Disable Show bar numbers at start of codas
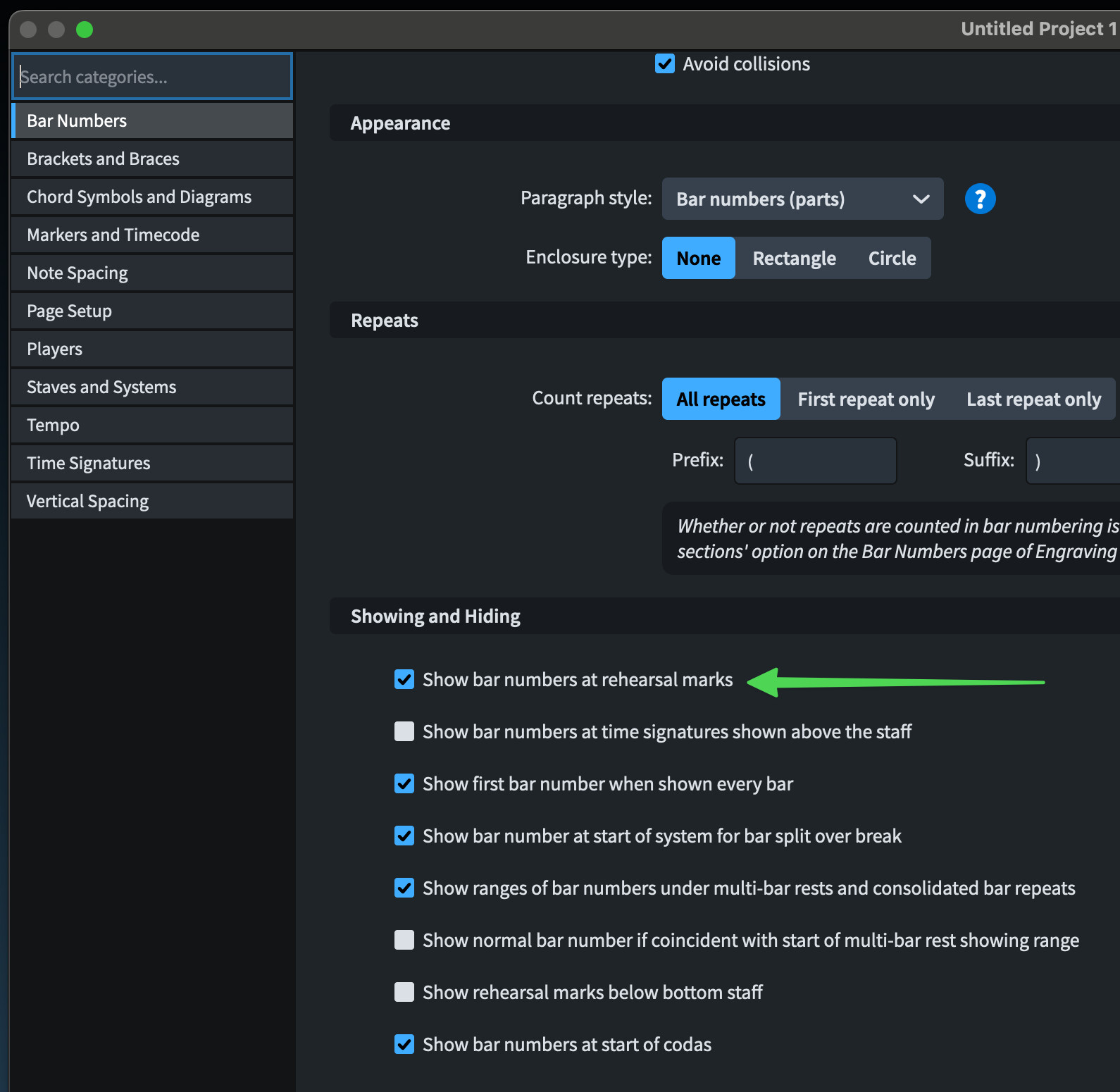1120x1092 pixels. point(404,1045)
